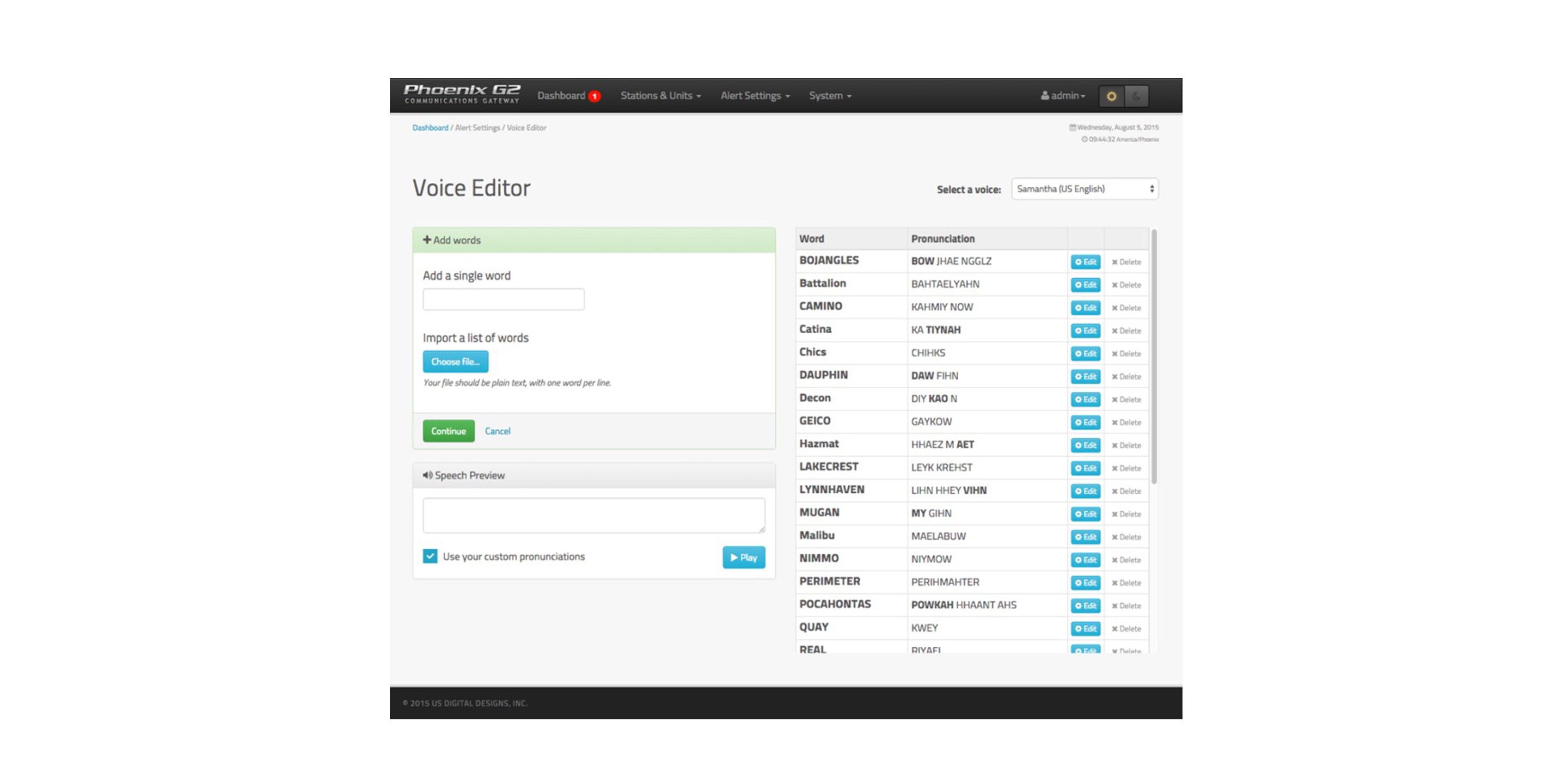Screen dimensions: 1568x784
Task: Open the Dashboard notification badge
Action: pyautogui.click(x=595, y=96)
